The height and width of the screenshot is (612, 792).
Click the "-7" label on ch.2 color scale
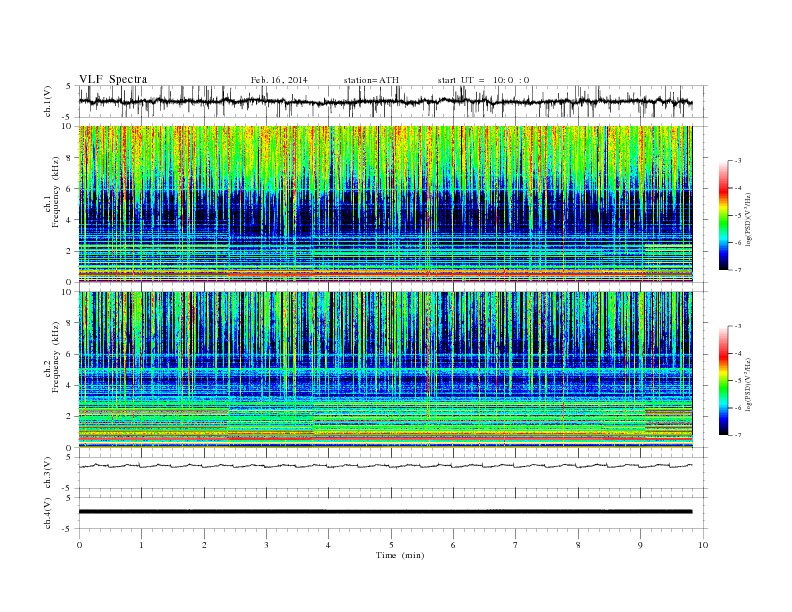[737, 435]
